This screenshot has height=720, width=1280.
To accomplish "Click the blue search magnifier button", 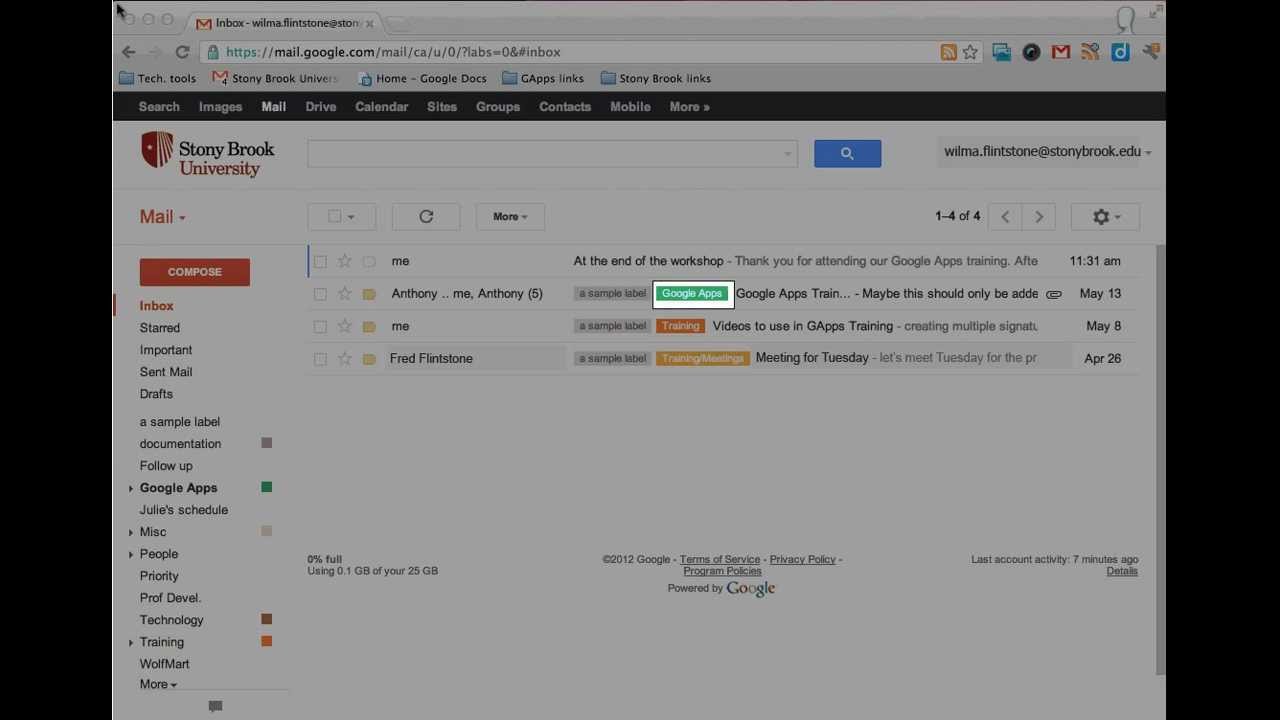I will click(847, 153).
